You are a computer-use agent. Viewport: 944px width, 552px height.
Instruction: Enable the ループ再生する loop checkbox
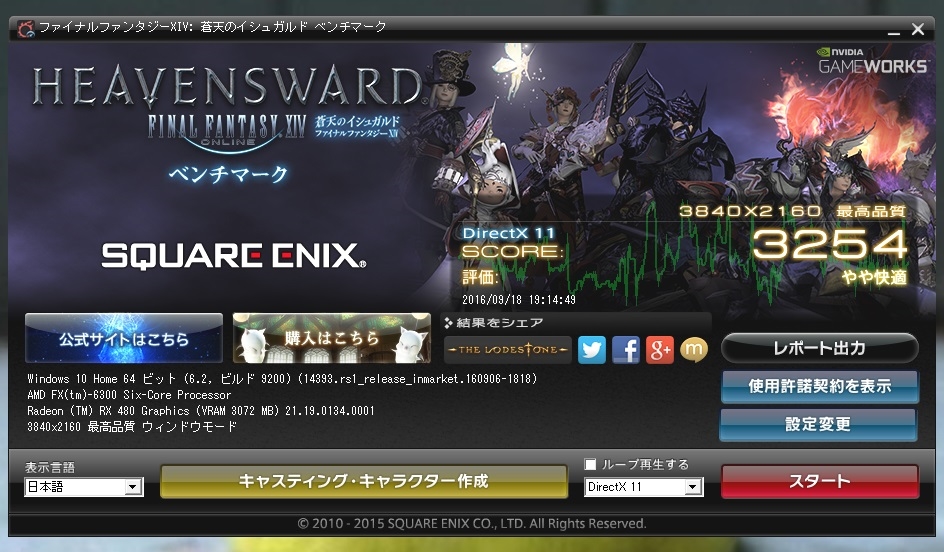click(591, 464)
